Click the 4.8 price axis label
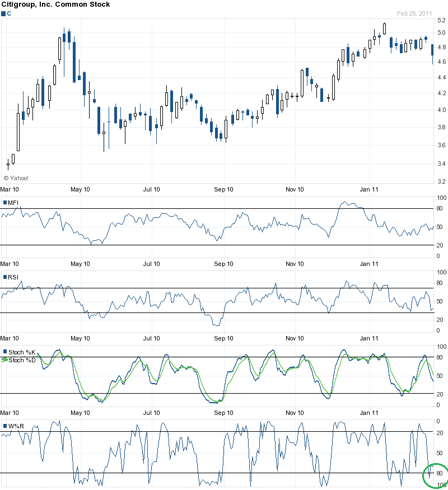This screenshot has width=448, height=490. coord(441,47)
